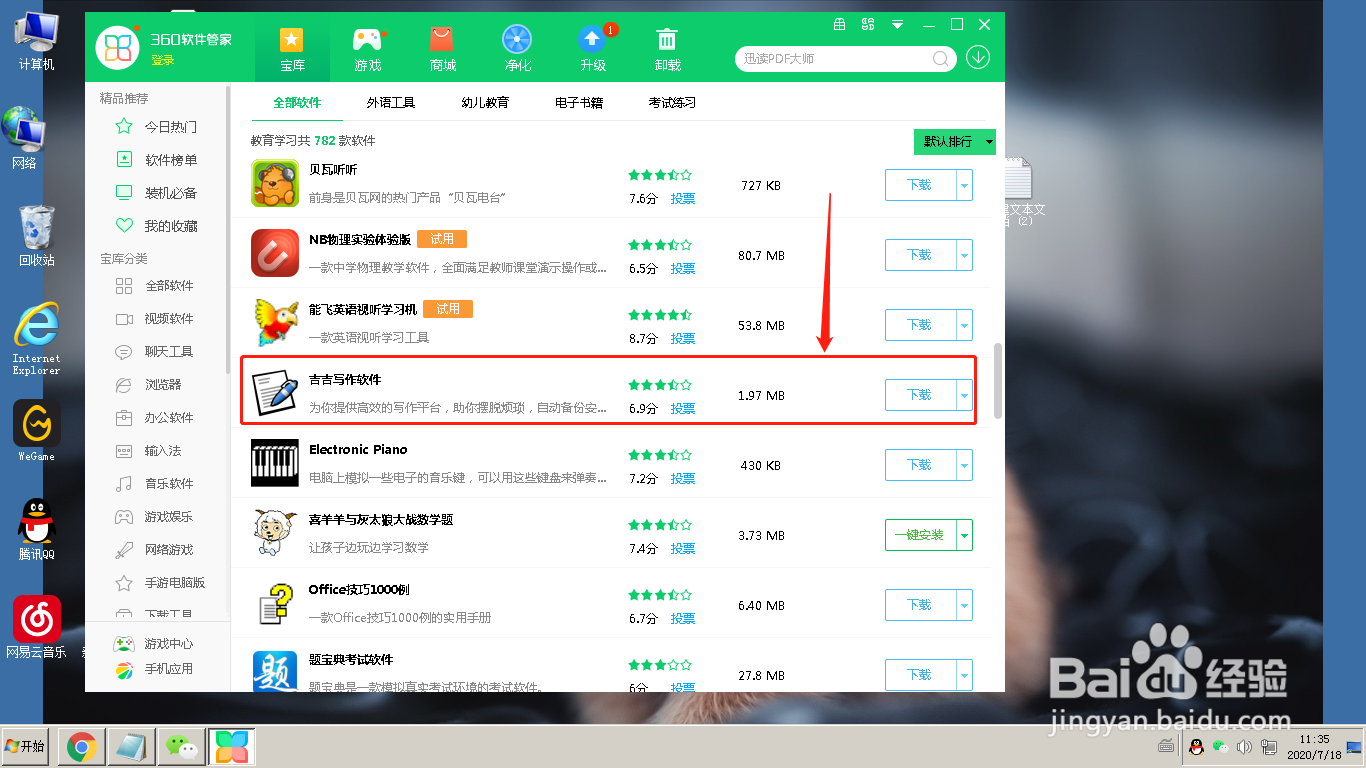Viewport: 1366px width, 768px height.
Task: Open the title bar main menu arrow
Action: pyautogui.click(x=898, y=24)
